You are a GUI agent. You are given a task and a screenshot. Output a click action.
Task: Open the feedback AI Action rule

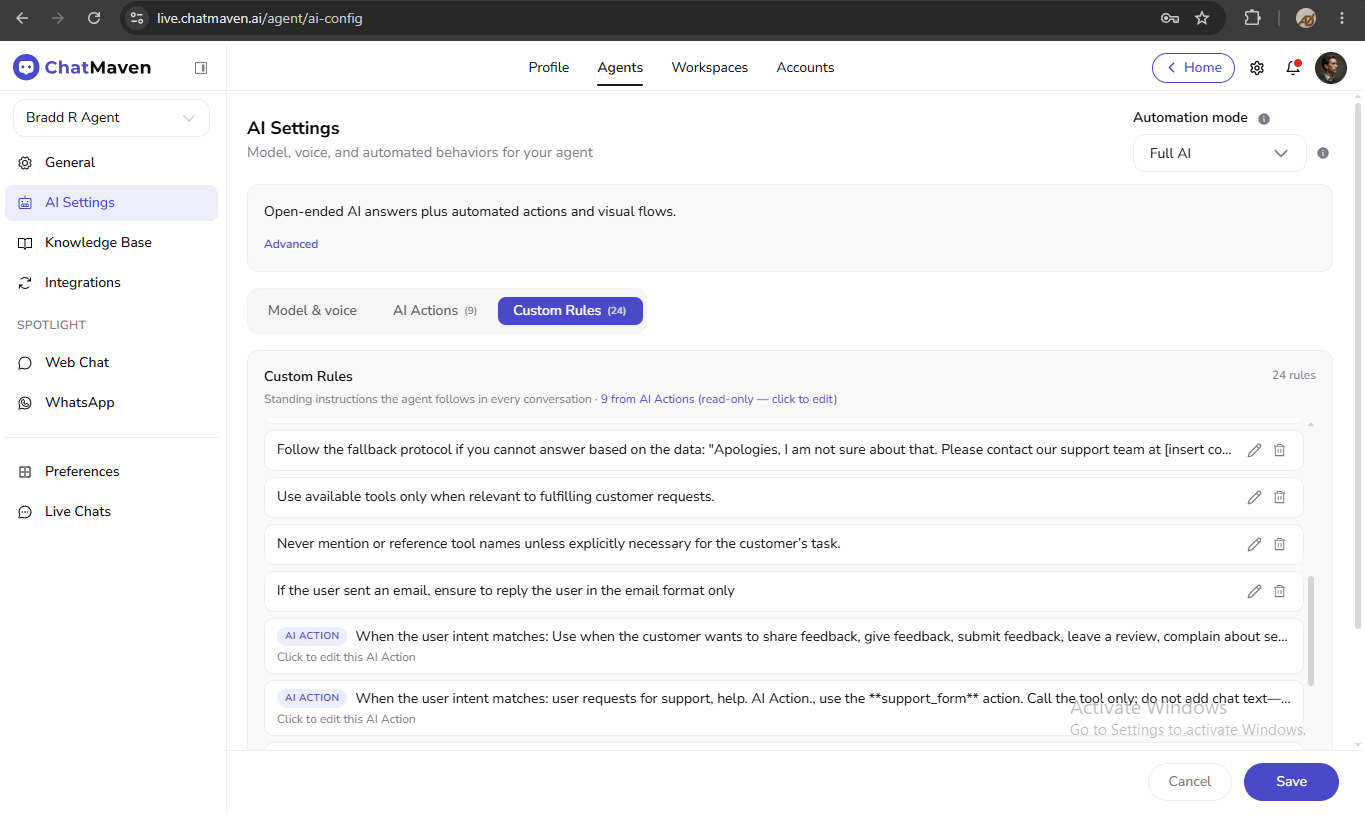click(x=784, y=646)
